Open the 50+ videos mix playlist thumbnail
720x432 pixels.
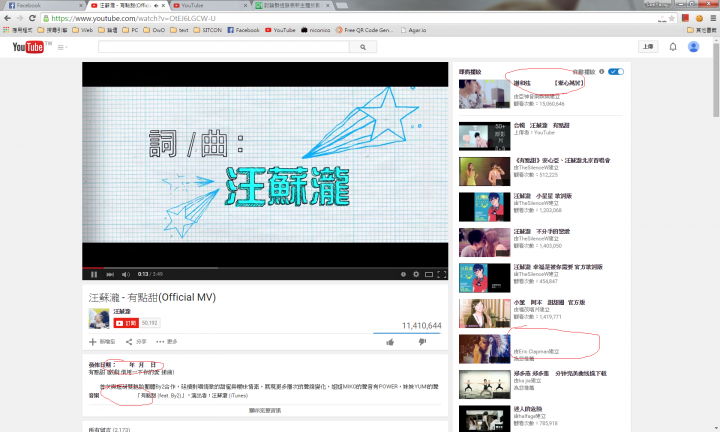tap(484, 136)
